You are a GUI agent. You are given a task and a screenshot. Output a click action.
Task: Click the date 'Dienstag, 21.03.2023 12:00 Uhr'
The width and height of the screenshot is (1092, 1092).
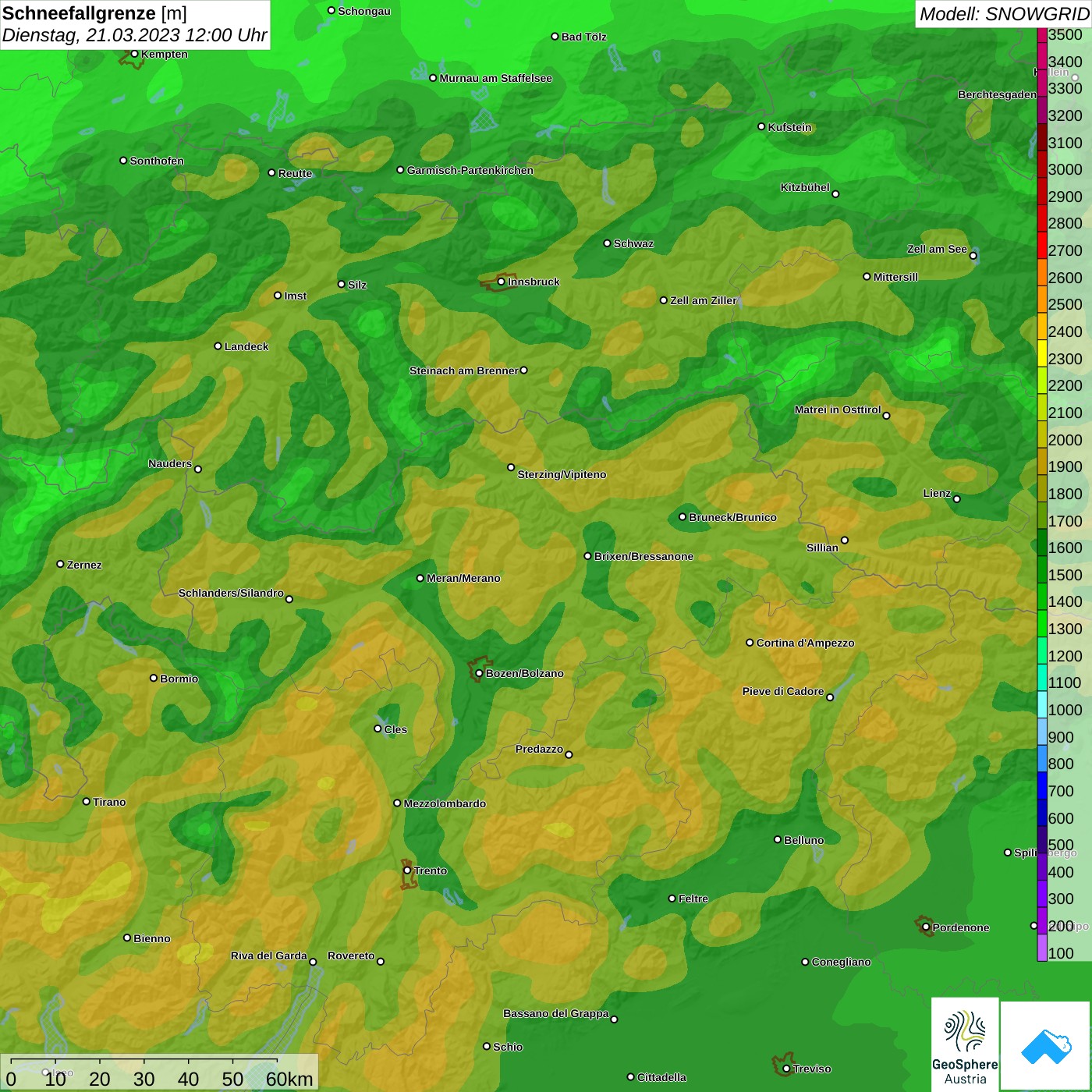tap(134, 35)
